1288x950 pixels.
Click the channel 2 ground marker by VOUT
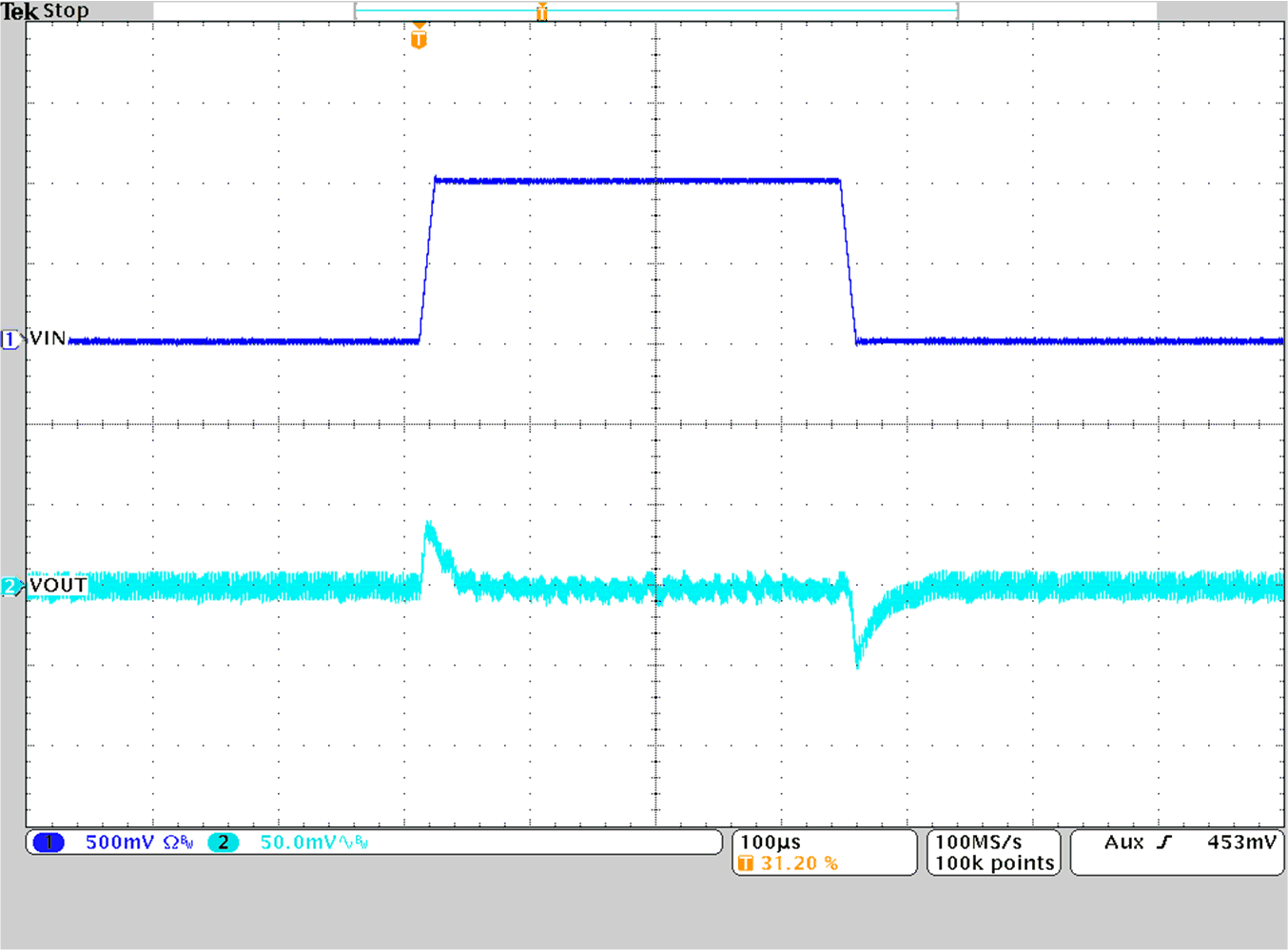pos(10,586)
